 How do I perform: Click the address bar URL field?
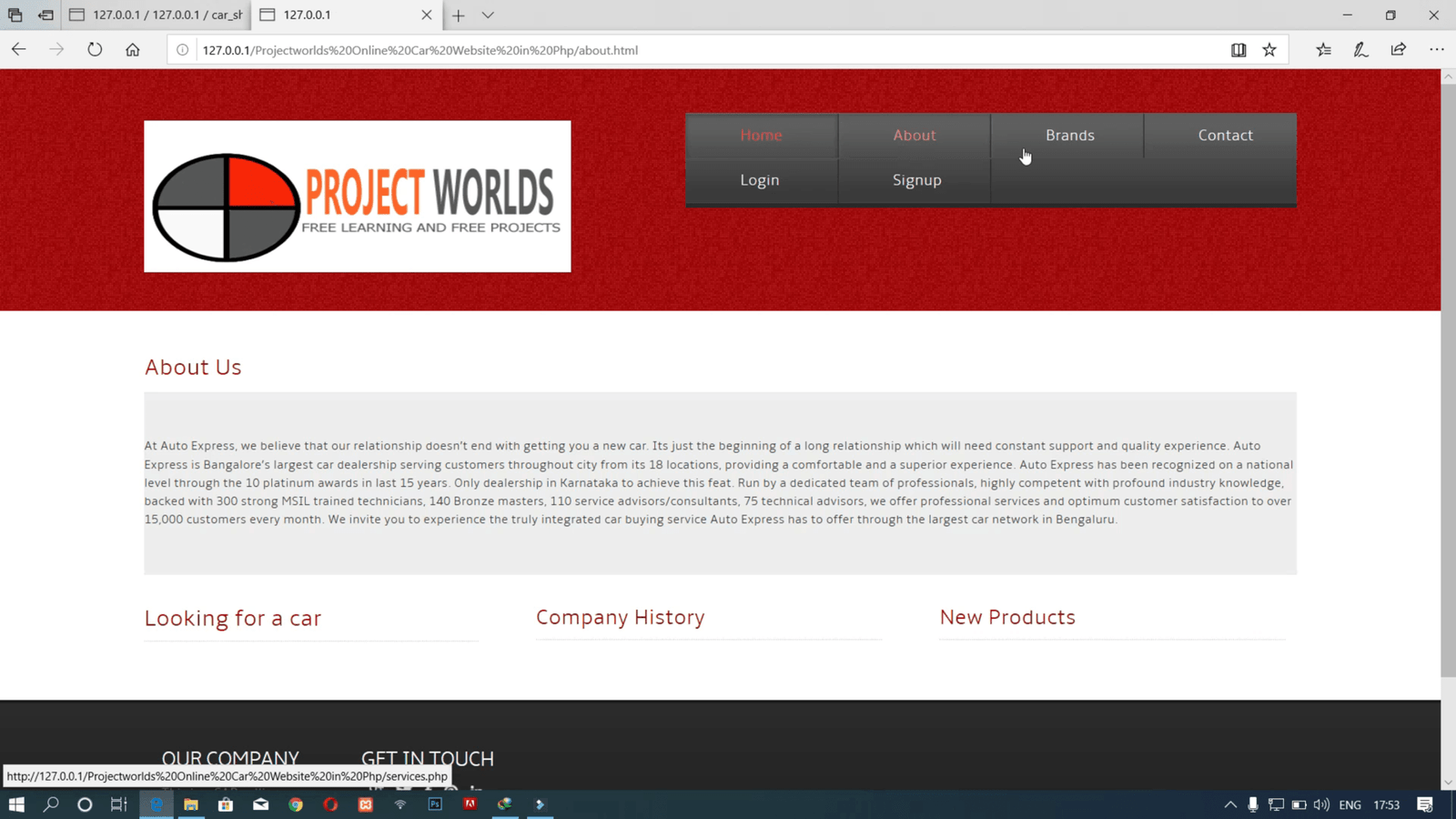pyautogui.click(x=637, y=50)
